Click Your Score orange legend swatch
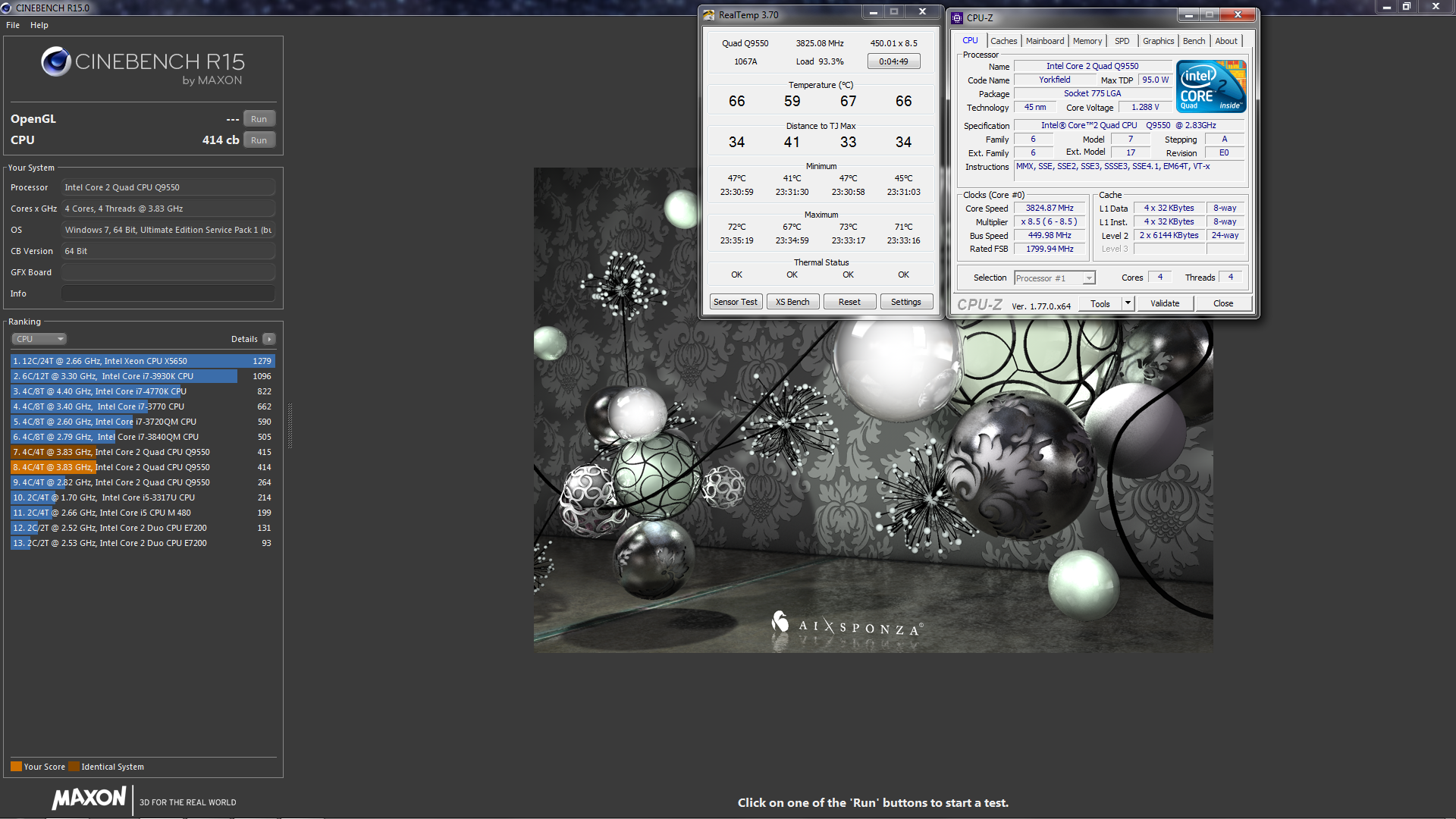The image size is (1456, 819). [16, 767]
